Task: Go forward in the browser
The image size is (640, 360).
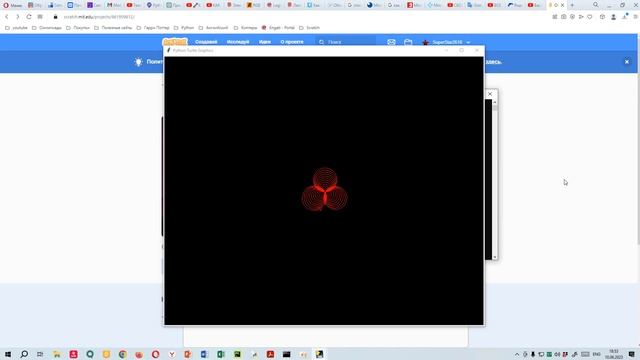Action: 18,17
